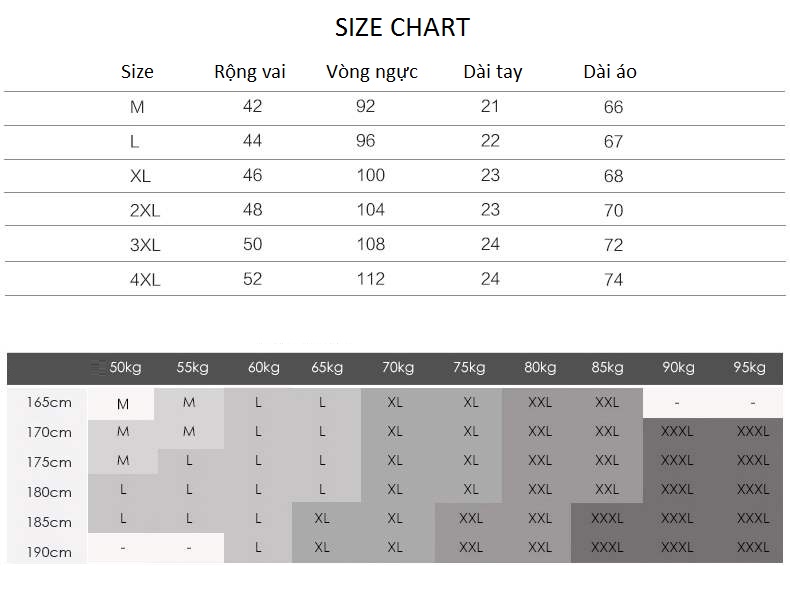
Task: Click the size cell for 165cm, 50kg
Action: [123, 404]
